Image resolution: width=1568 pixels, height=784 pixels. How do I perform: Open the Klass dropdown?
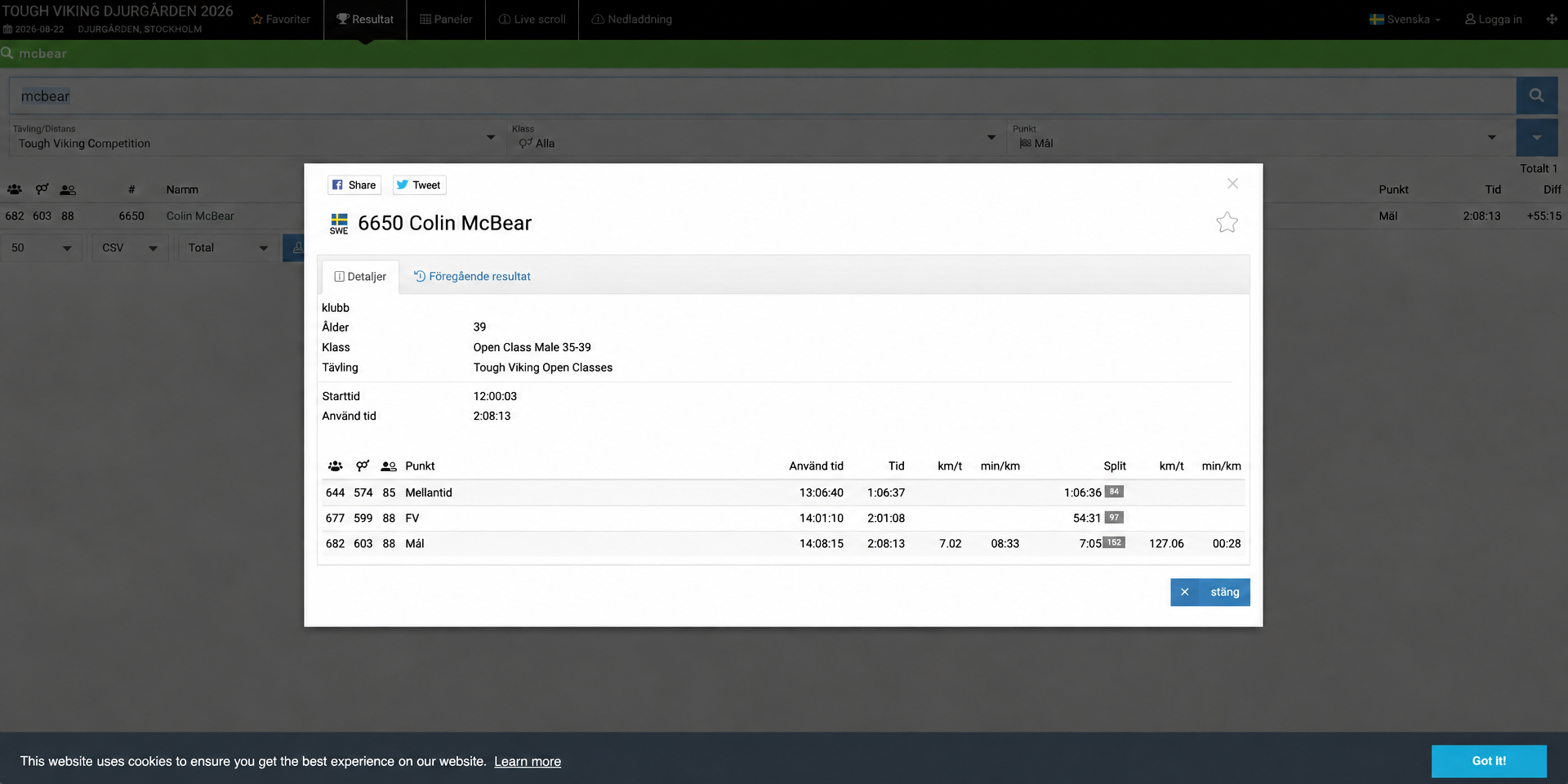pyautogui.click(x=755, y=137)
